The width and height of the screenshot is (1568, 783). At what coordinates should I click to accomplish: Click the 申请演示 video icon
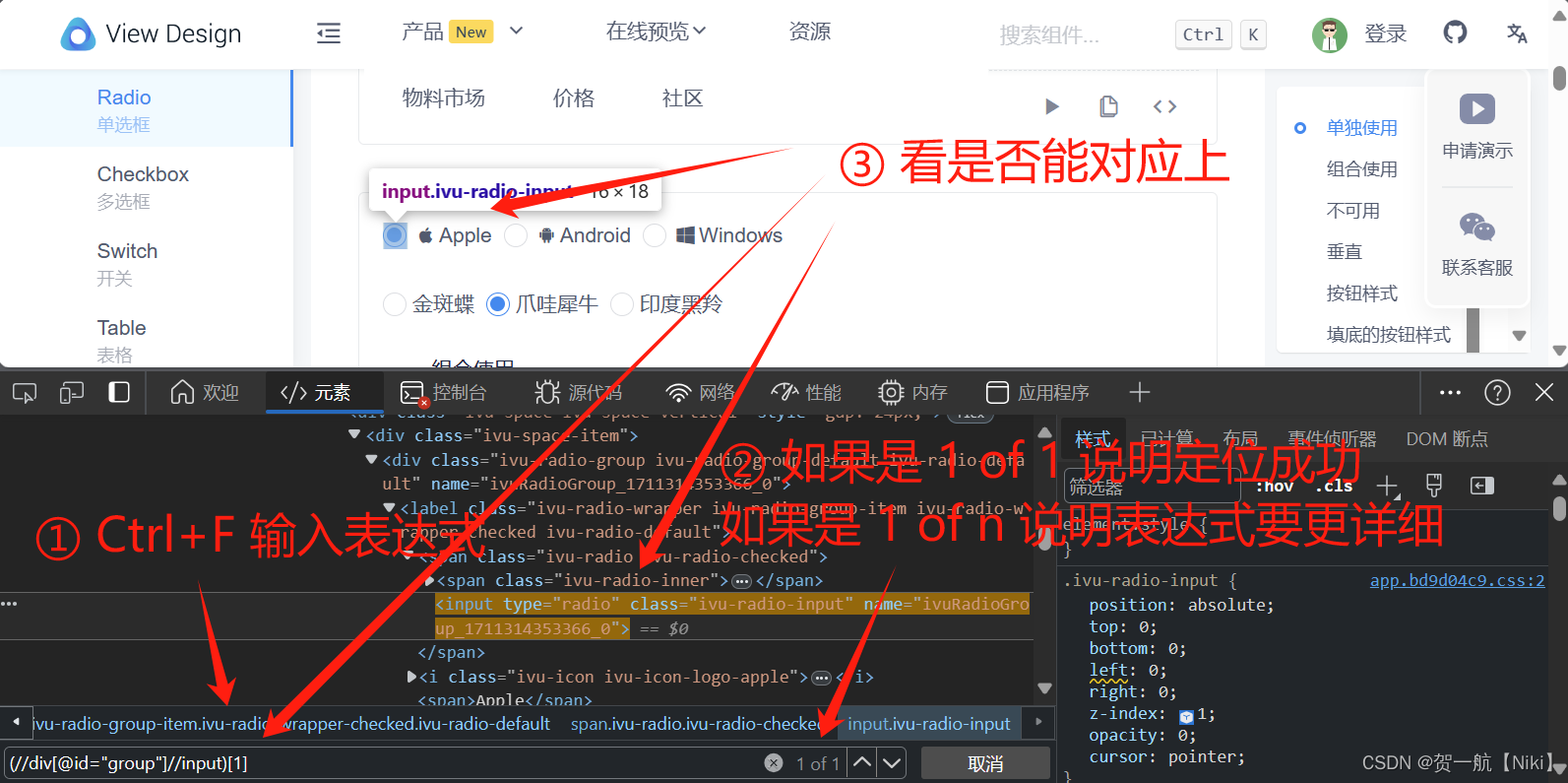pyautogui.click(x=1477, y=108)
